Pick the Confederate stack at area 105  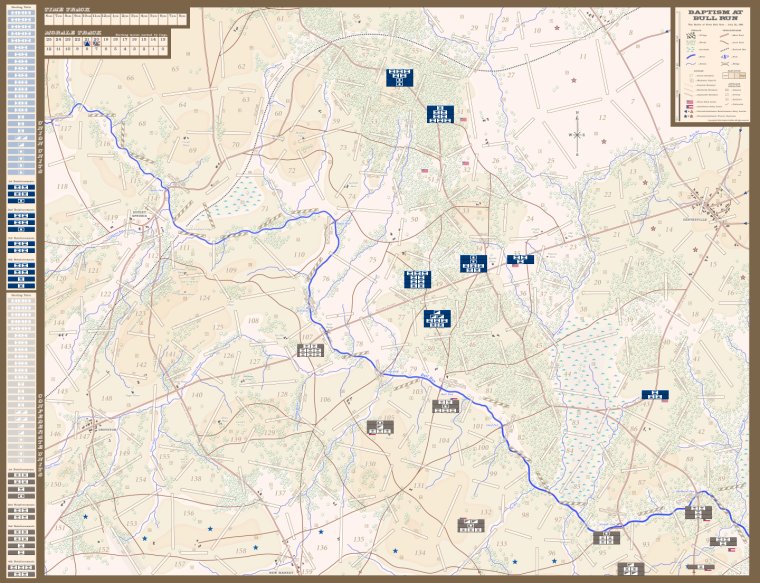tap(380, 427)
